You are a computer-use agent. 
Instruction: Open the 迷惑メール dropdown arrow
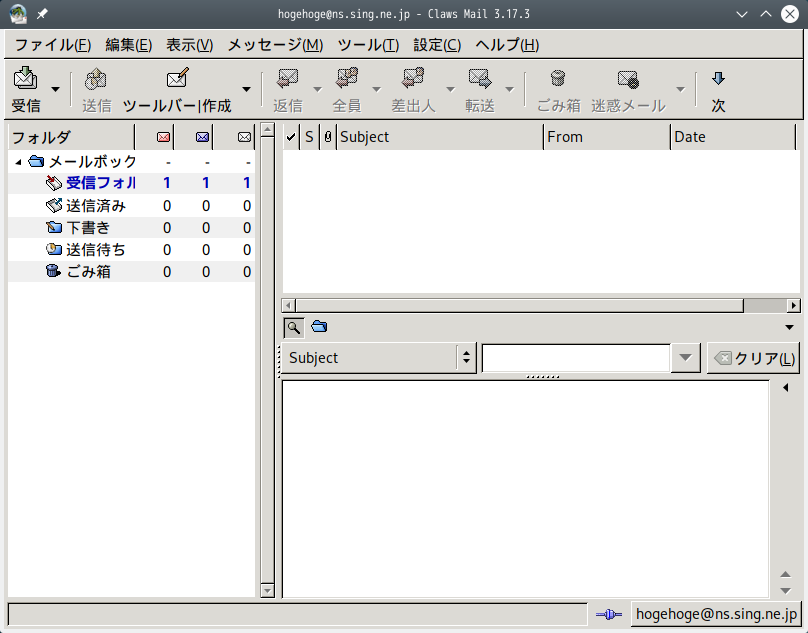click(x=681, y=89)
